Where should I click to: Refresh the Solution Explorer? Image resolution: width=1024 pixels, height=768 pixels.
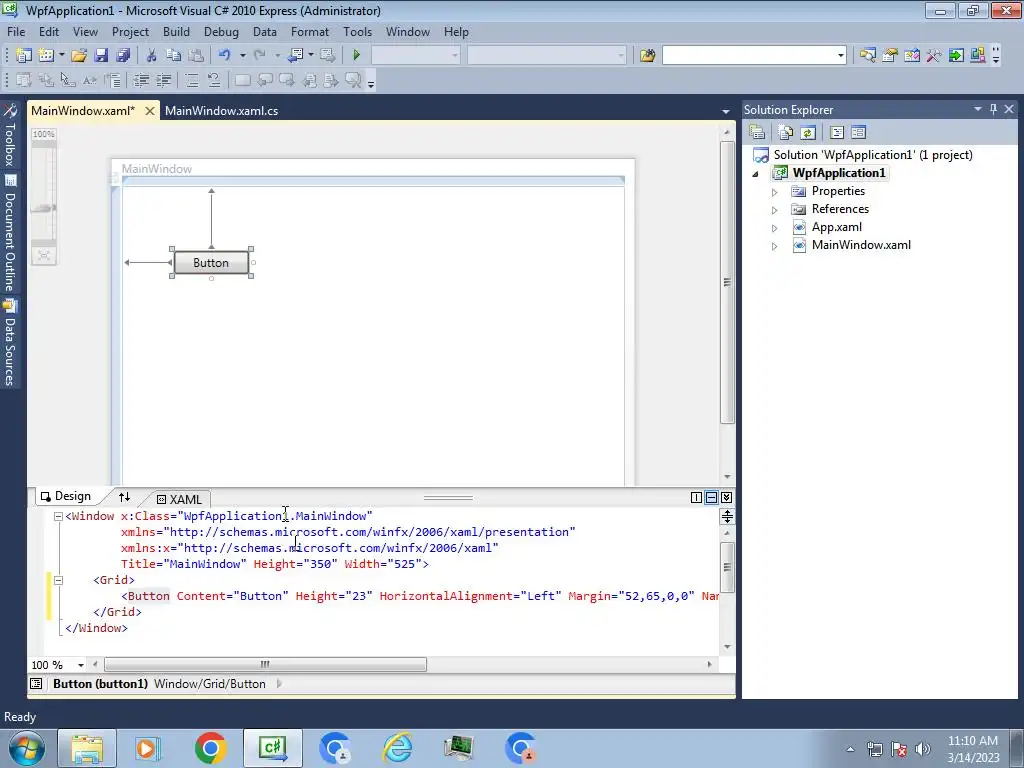[x=808, y=133]
